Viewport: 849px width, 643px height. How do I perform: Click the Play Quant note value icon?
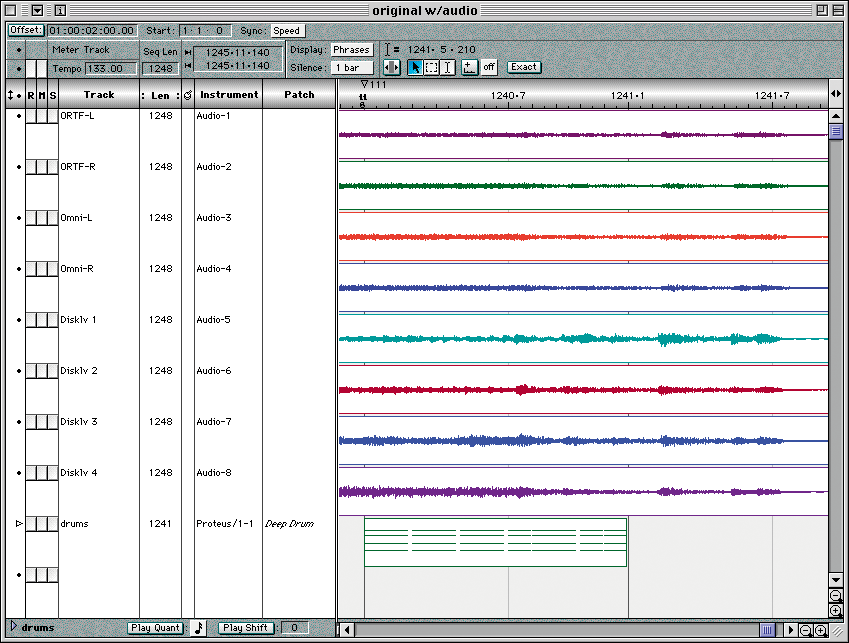(199, 628)
